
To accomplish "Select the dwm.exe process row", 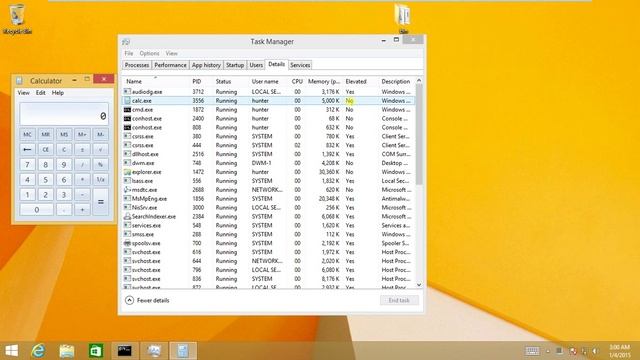I will [x=269, y=163].
